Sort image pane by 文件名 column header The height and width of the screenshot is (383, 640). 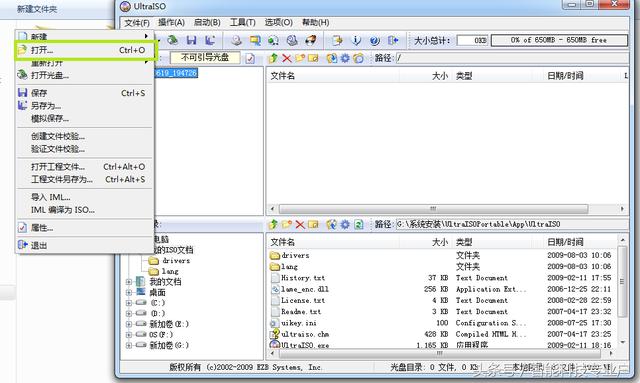(x=282, y=76)
